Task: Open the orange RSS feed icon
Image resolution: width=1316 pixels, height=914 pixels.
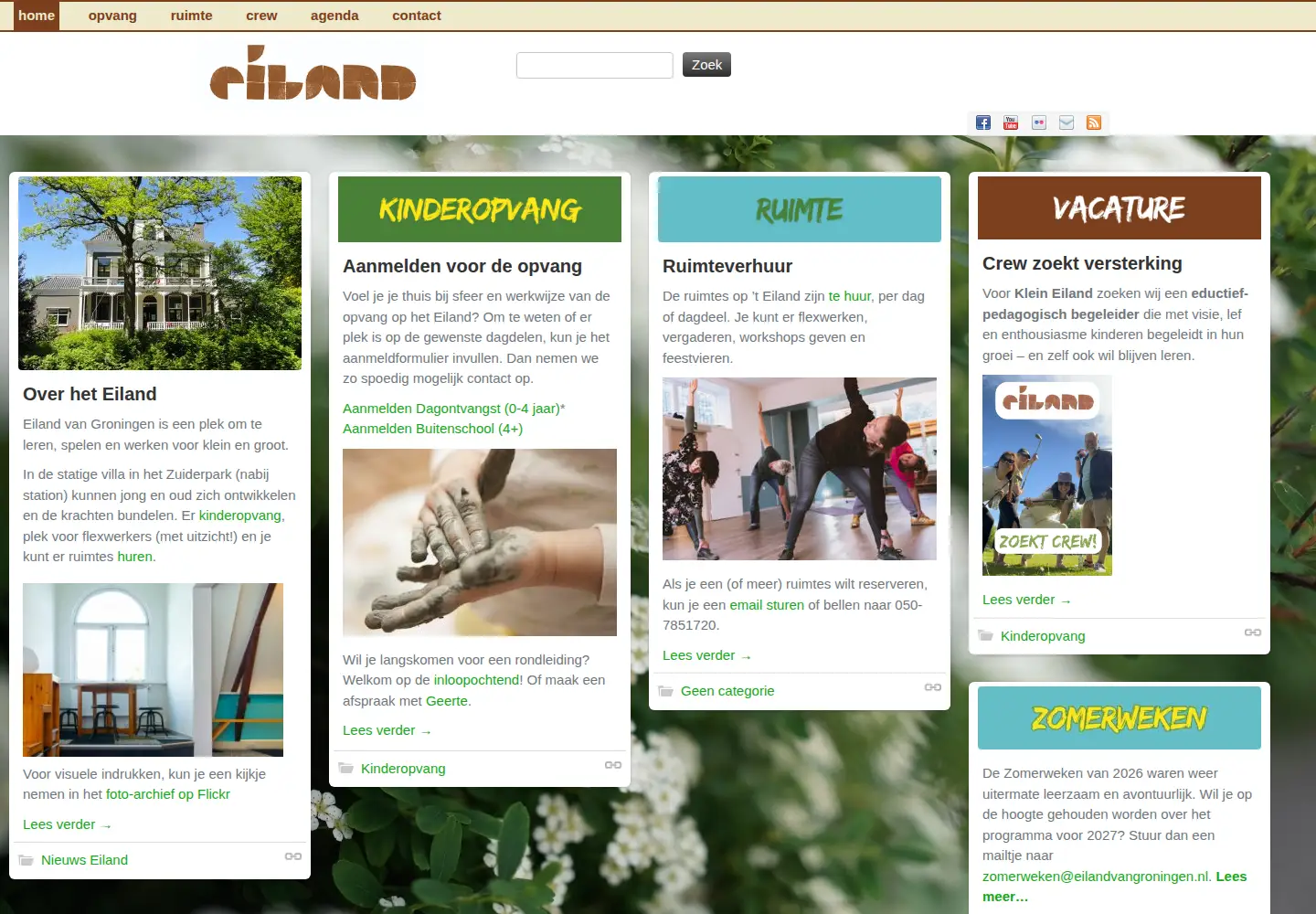Action: pos(1094,122)
